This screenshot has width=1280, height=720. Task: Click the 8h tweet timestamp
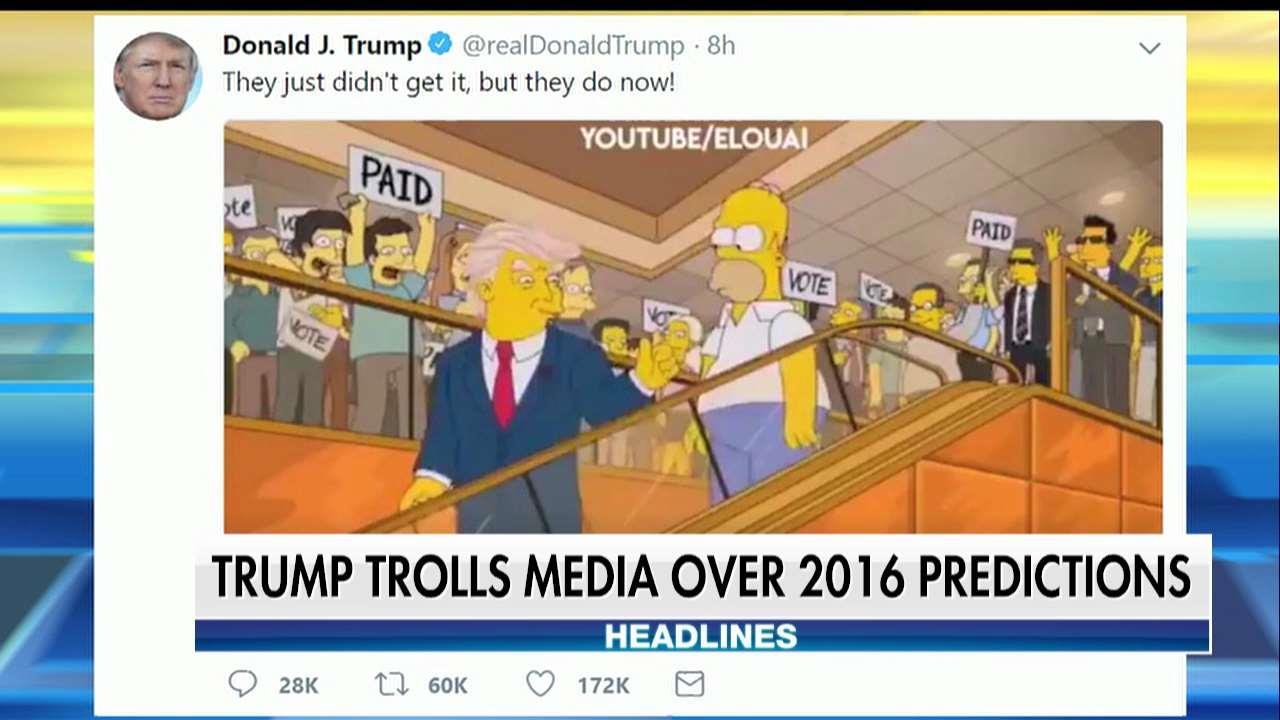coord(721,45)
